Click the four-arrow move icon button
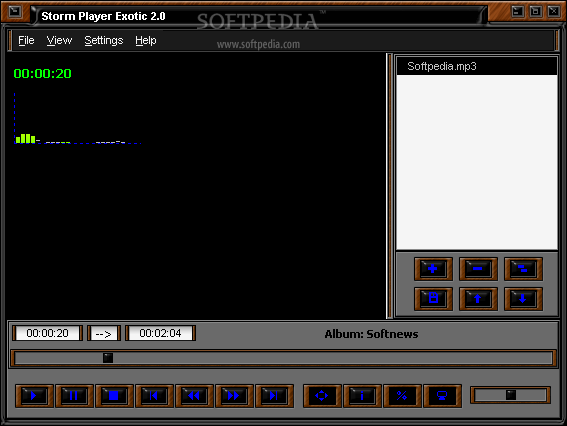 [322, 396]
